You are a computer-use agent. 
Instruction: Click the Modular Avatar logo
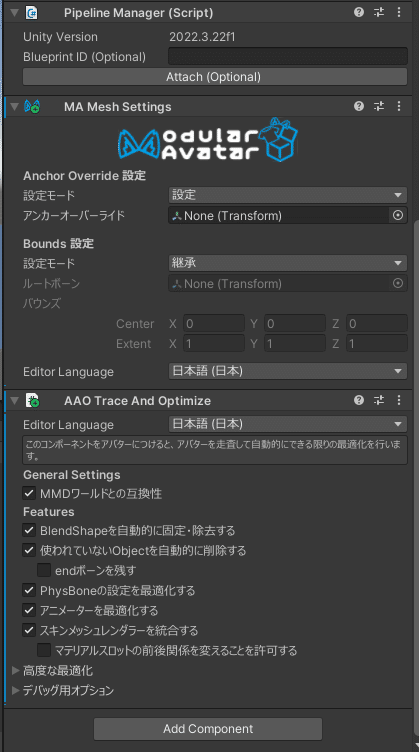pyautogui.click(x=208, y=139)
